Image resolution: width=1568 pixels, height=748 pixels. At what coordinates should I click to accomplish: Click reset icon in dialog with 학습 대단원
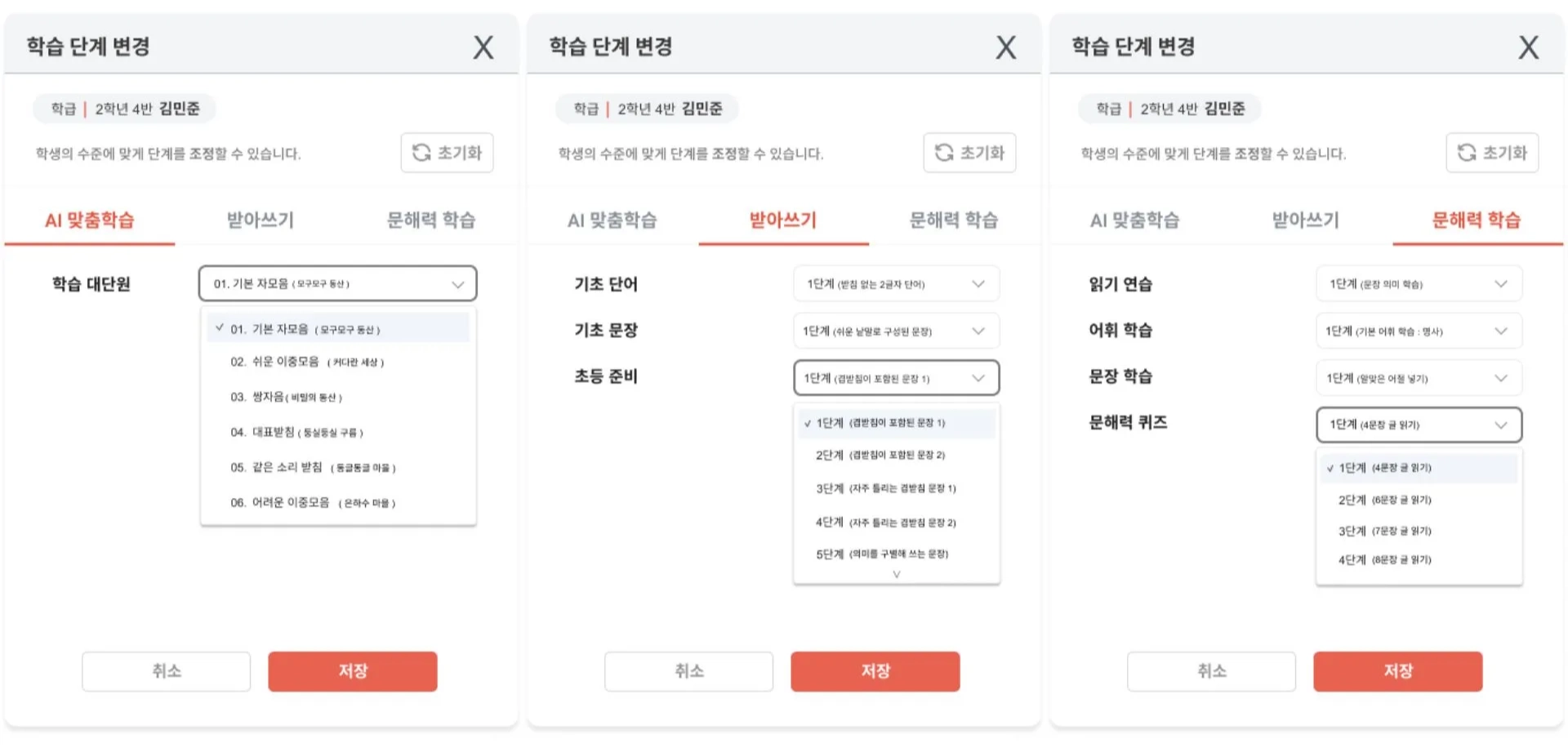421,153
